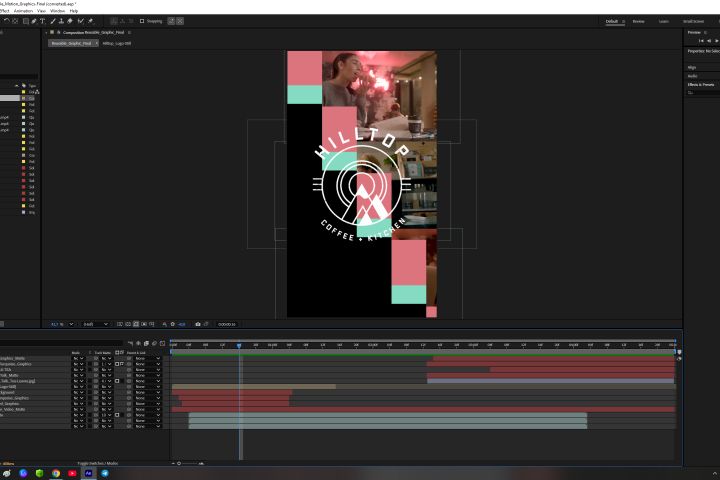Screen dimensions: 720x480
Task: Open the Graph Editor in the timeline
Action: pyautogui.click(x=163, y=344)
